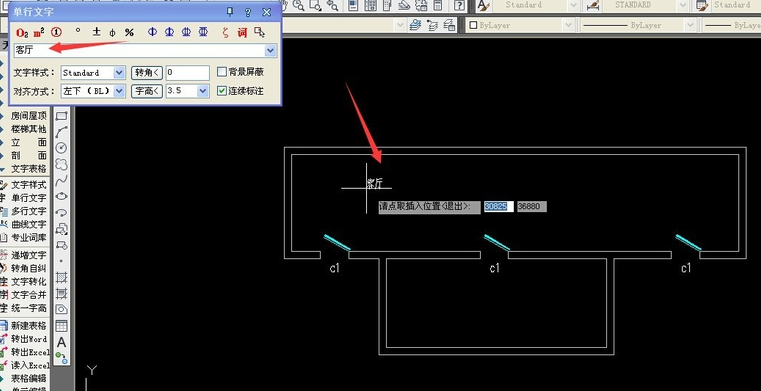Image resolution: width=761 pixels, height=391 pixels.
Task: Open the layer properties manager icon
Action: [414, 25]
